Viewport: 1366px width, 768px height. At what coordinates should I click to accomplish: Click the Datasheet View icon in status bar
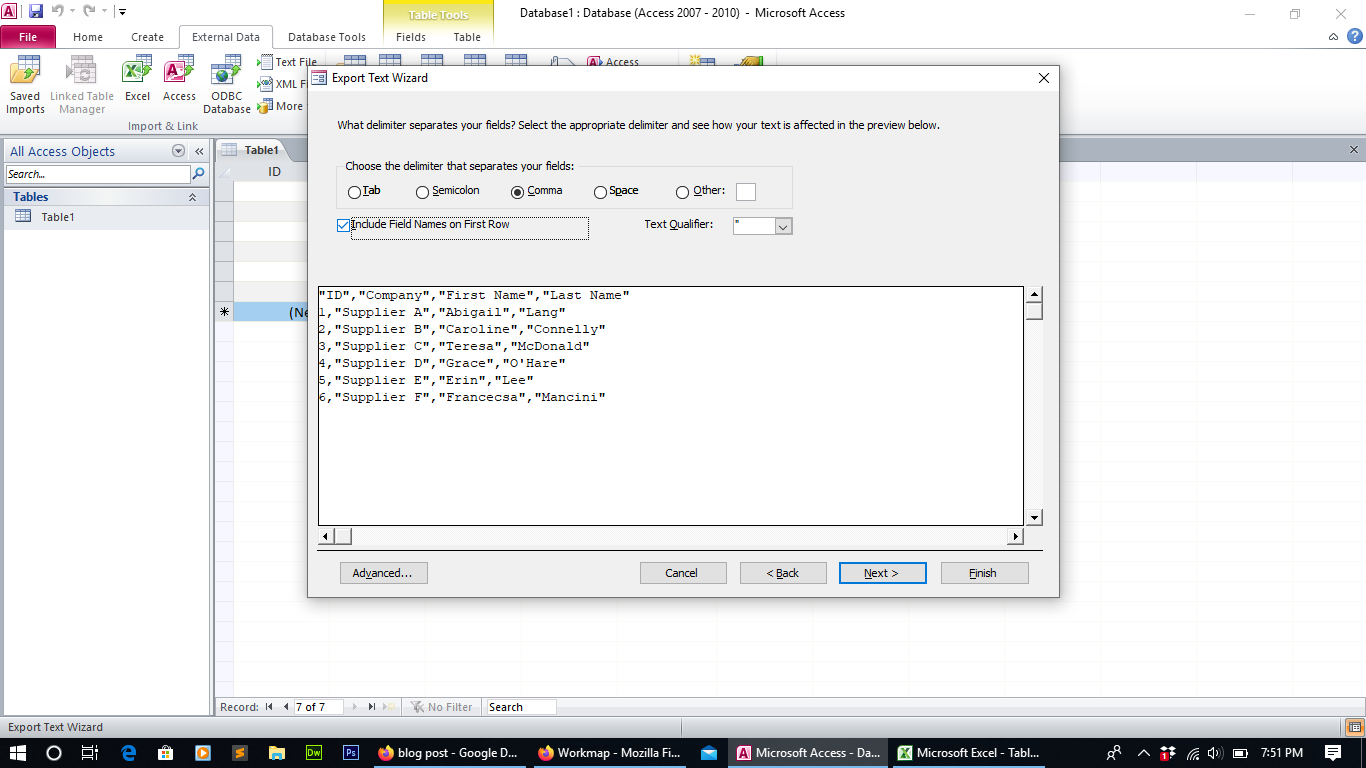[x=1353, y=727]
